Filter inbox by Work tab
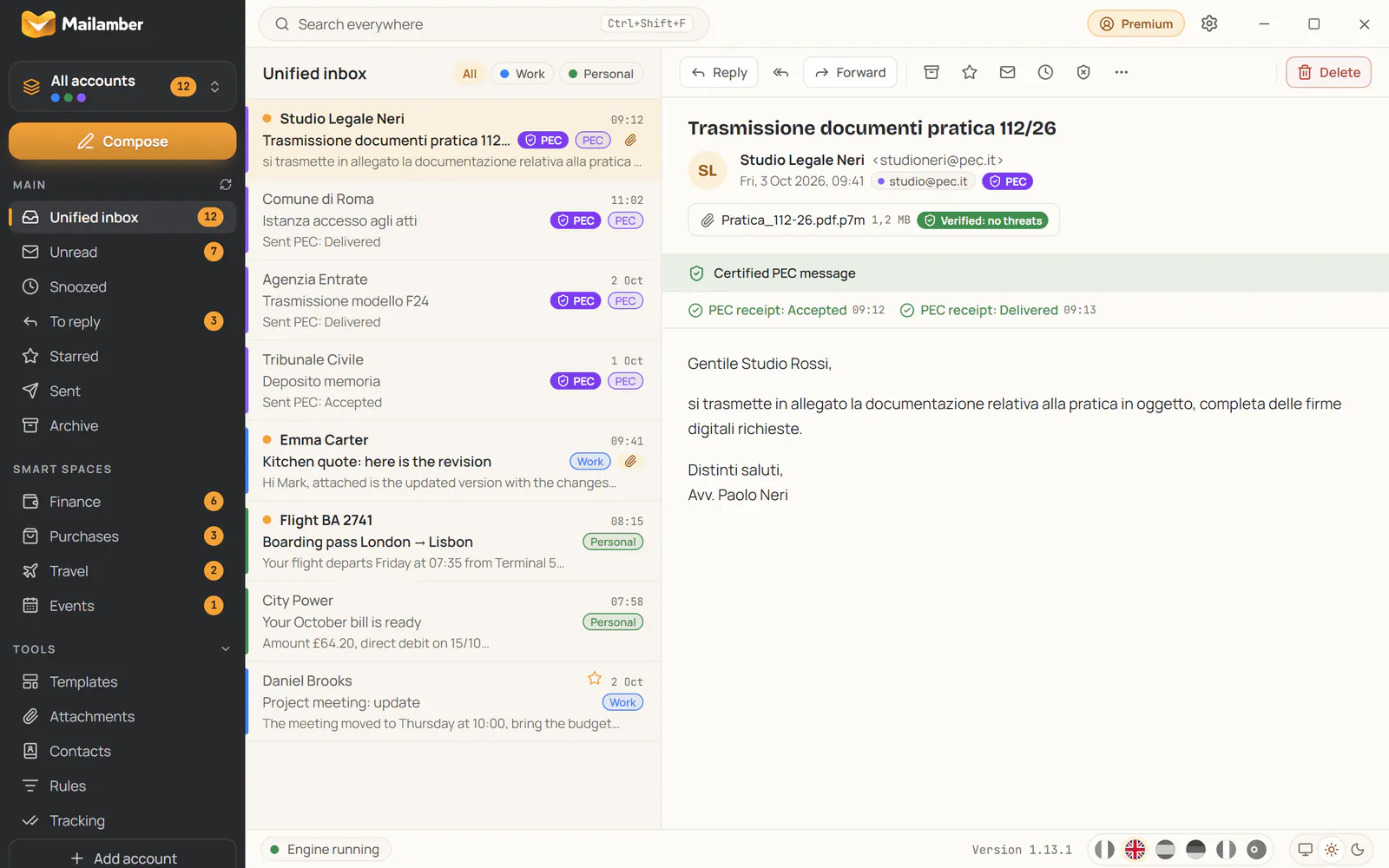Viewport: 1389px width, 868px height. (x=523, y=74)
